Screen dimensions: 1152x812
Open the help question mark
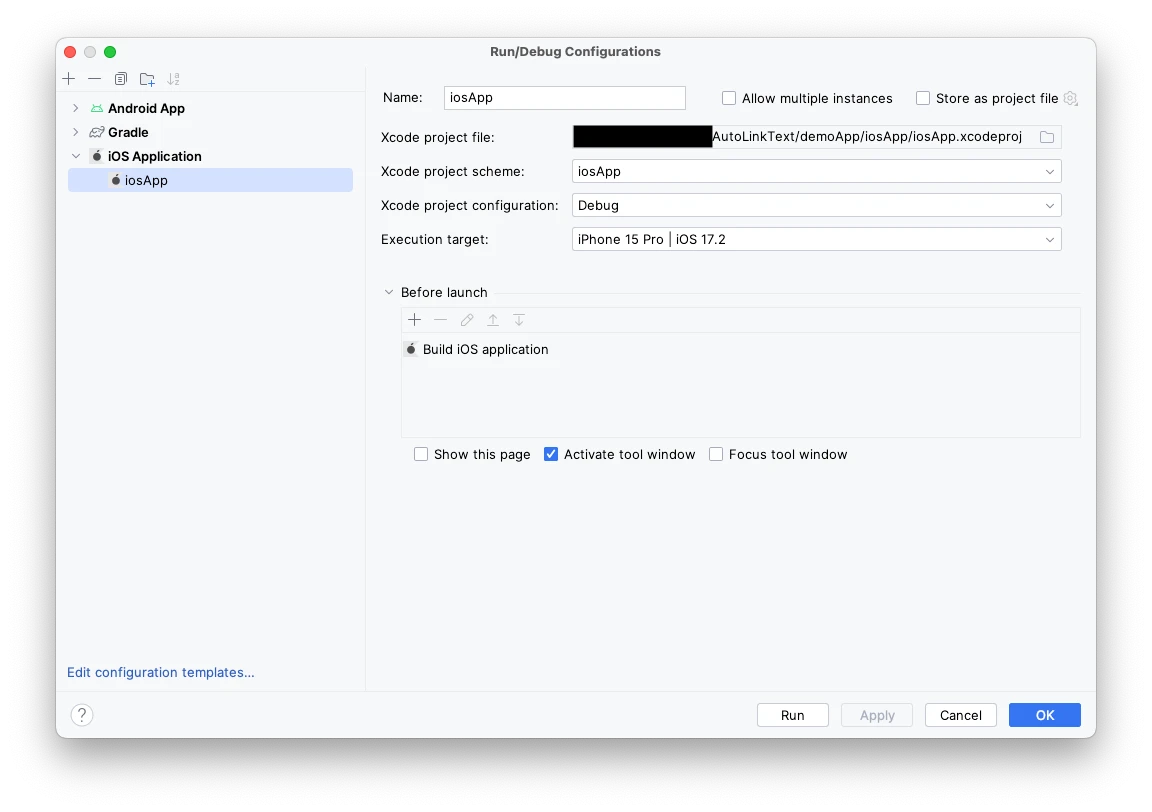[x=82, y=715]
